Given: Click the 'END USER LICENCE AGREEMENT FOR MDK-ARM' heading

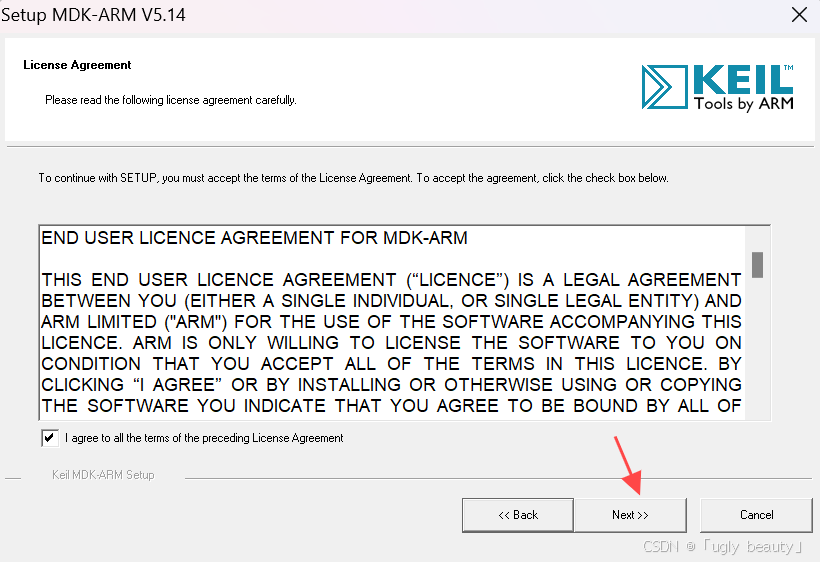Looking at the screenshot, I should (254, 238).
